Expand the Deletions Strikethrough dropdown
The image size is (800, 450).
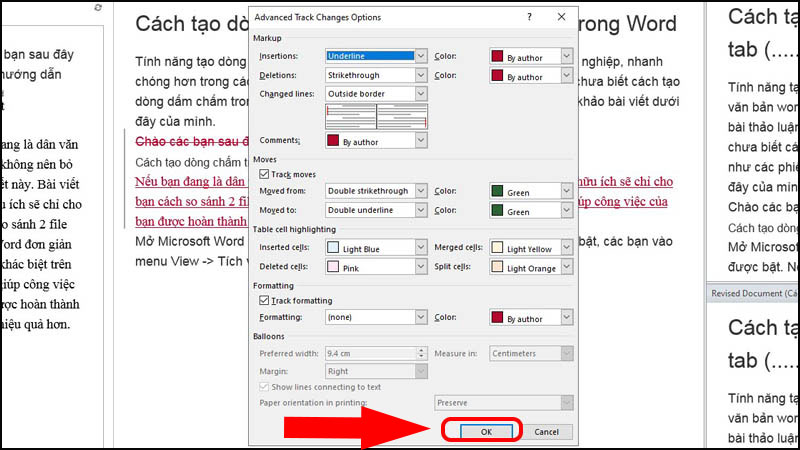coord(377,75)
